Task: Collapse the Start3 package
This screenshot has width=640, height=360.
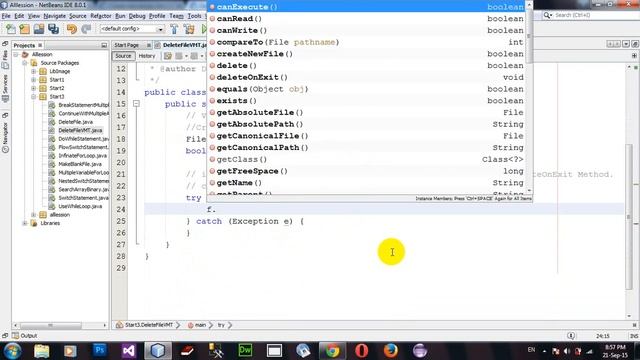Action: (34, 97)
